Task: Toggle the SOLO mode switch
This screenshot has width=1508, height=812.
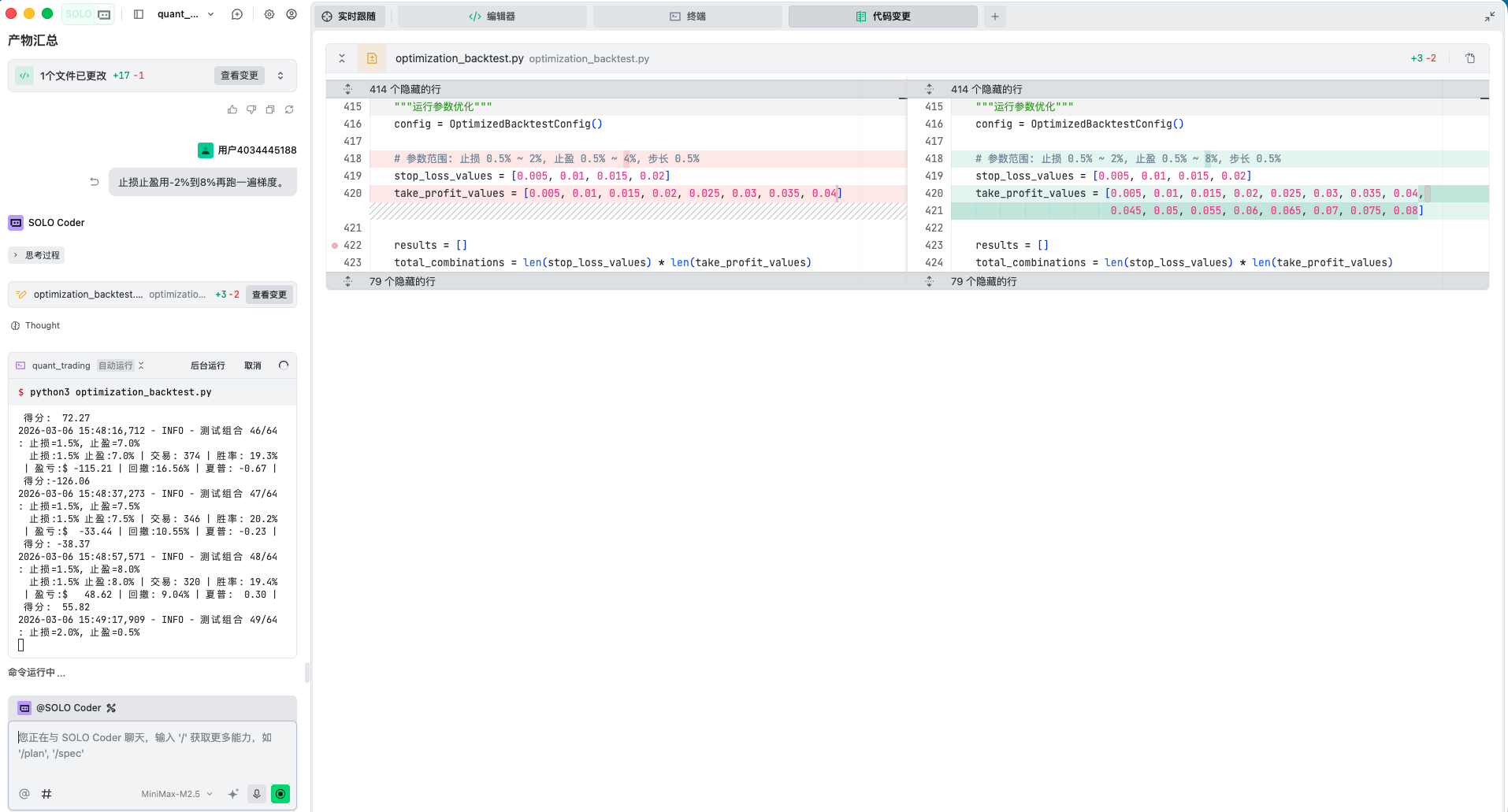Action: tap(89, 14)
